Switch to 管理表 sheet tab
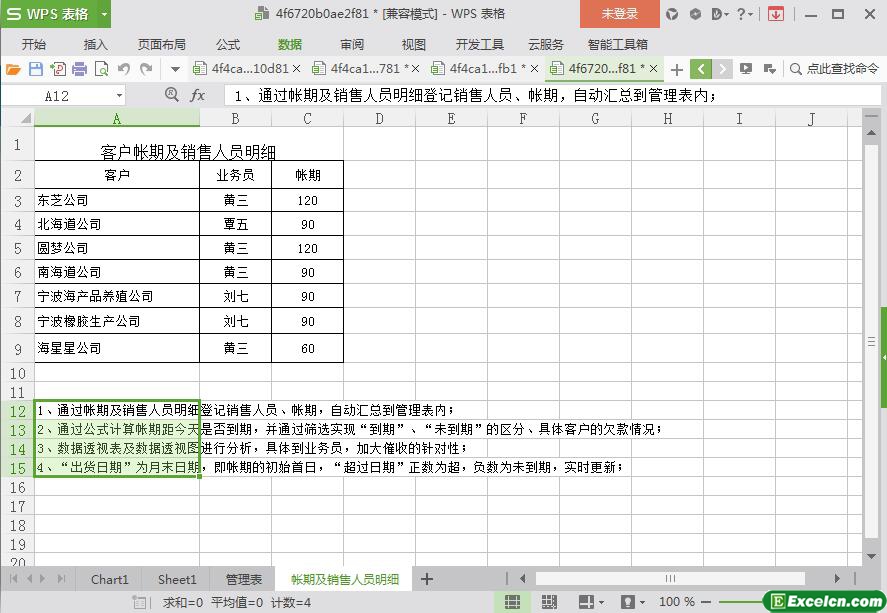Viewport: 887px width, 613px height. click(x=244, y=580)
